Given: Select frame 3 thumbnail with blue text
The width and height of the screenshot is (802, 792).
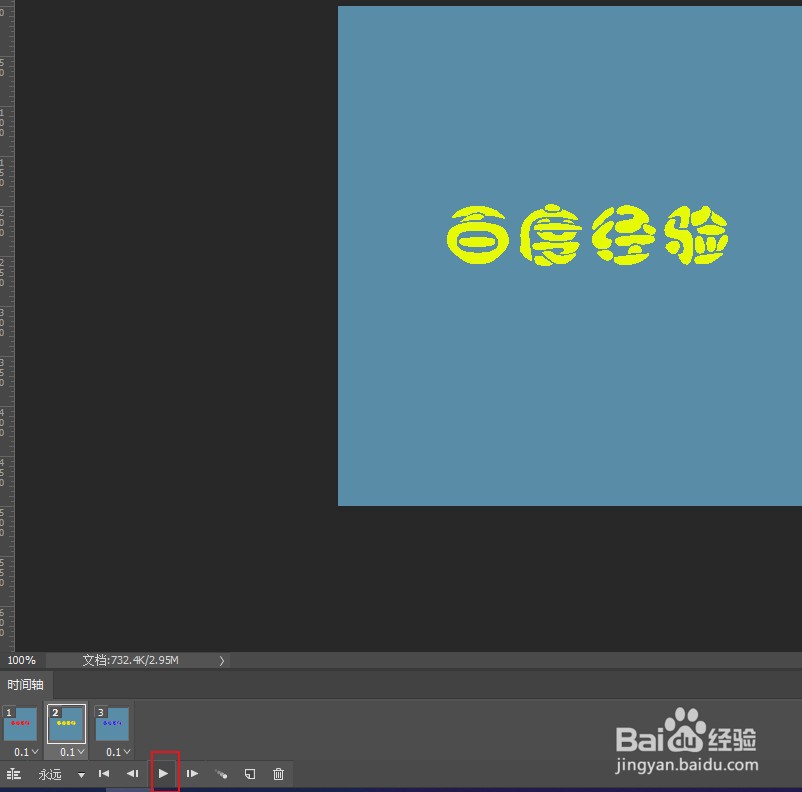Looking at the screenshot, I should pyautogui.click(x=113, y=724).
